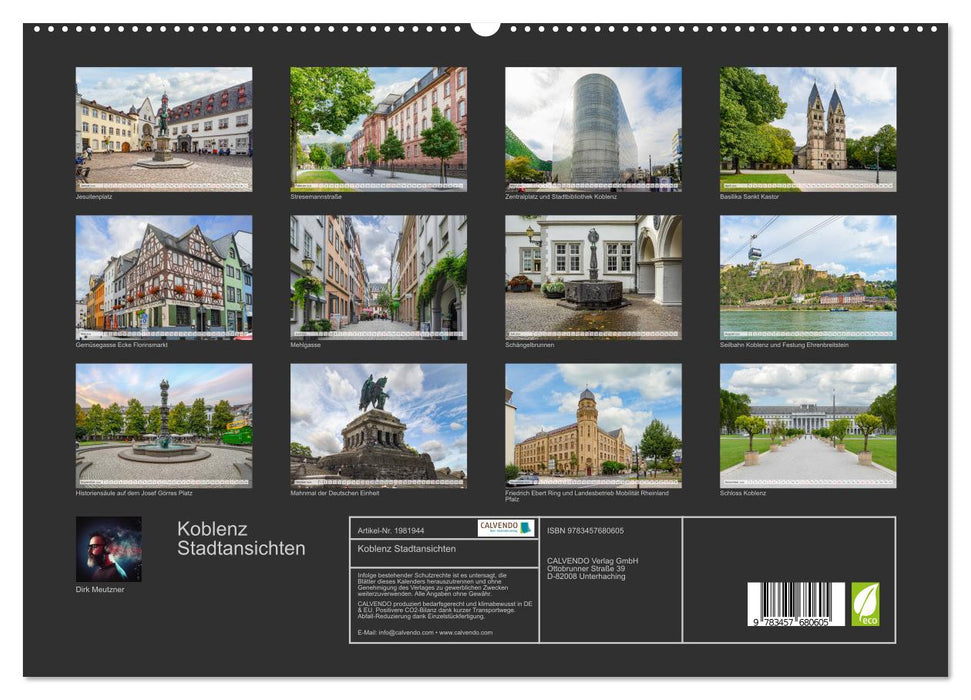Image resolution: width=971 pixels, height=700 pixels.
Task: Click Dirk Meutzner's portrait photo
Action: coord(108,549)
